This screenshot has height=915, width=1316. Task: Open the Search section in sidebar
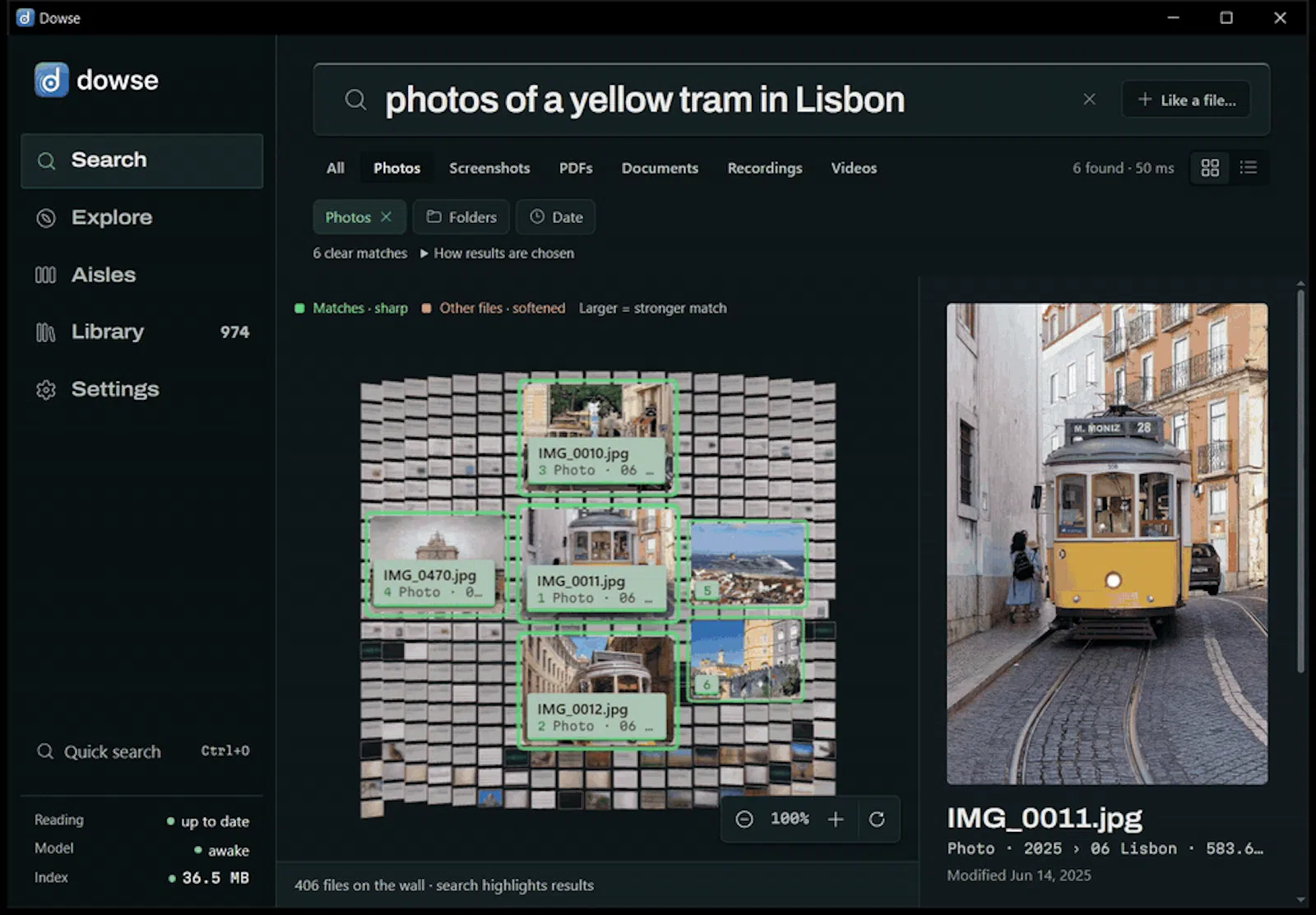pyautogui.click(x=141, y=160)
